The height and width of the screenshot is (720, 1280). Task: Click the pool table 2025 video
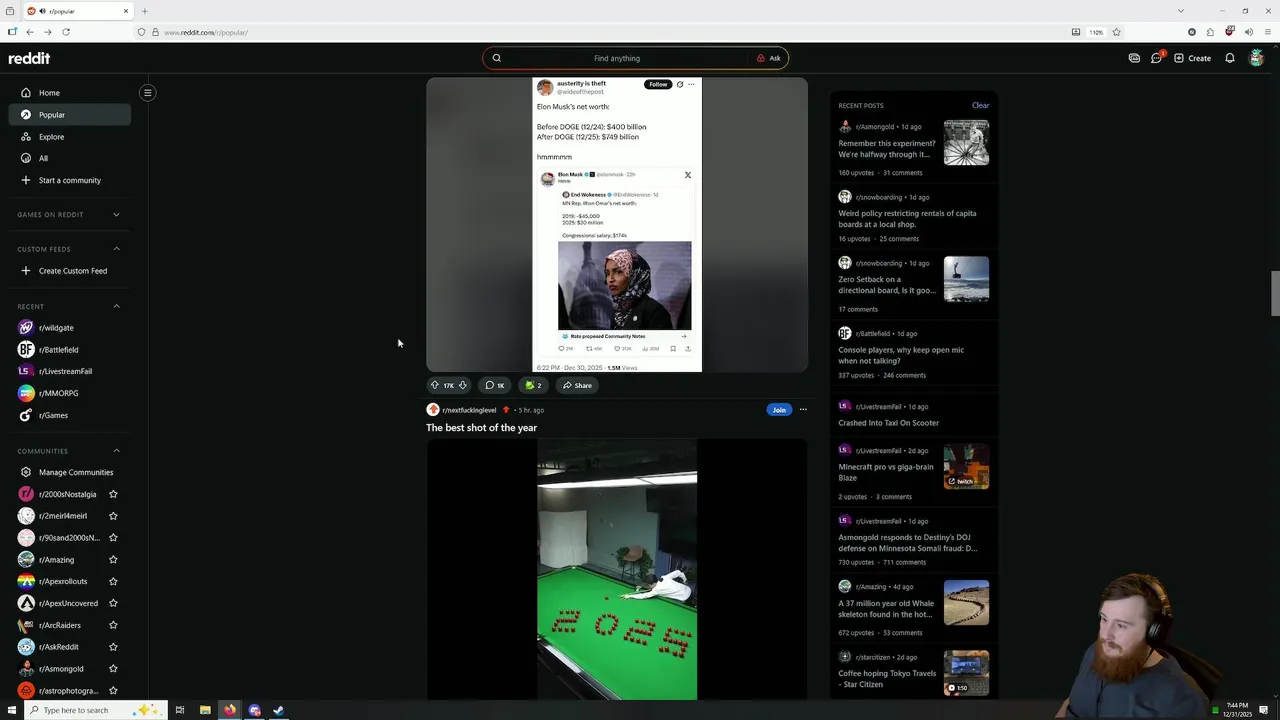point(617,570)
